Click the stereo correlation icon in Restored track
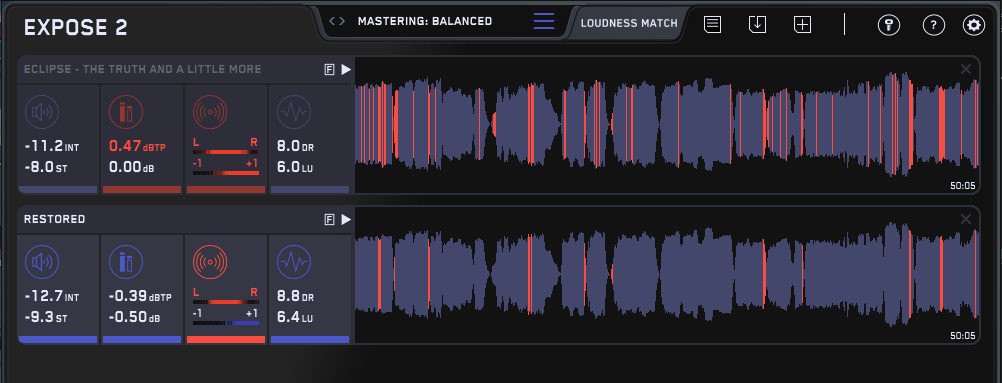 coord(210,262)
